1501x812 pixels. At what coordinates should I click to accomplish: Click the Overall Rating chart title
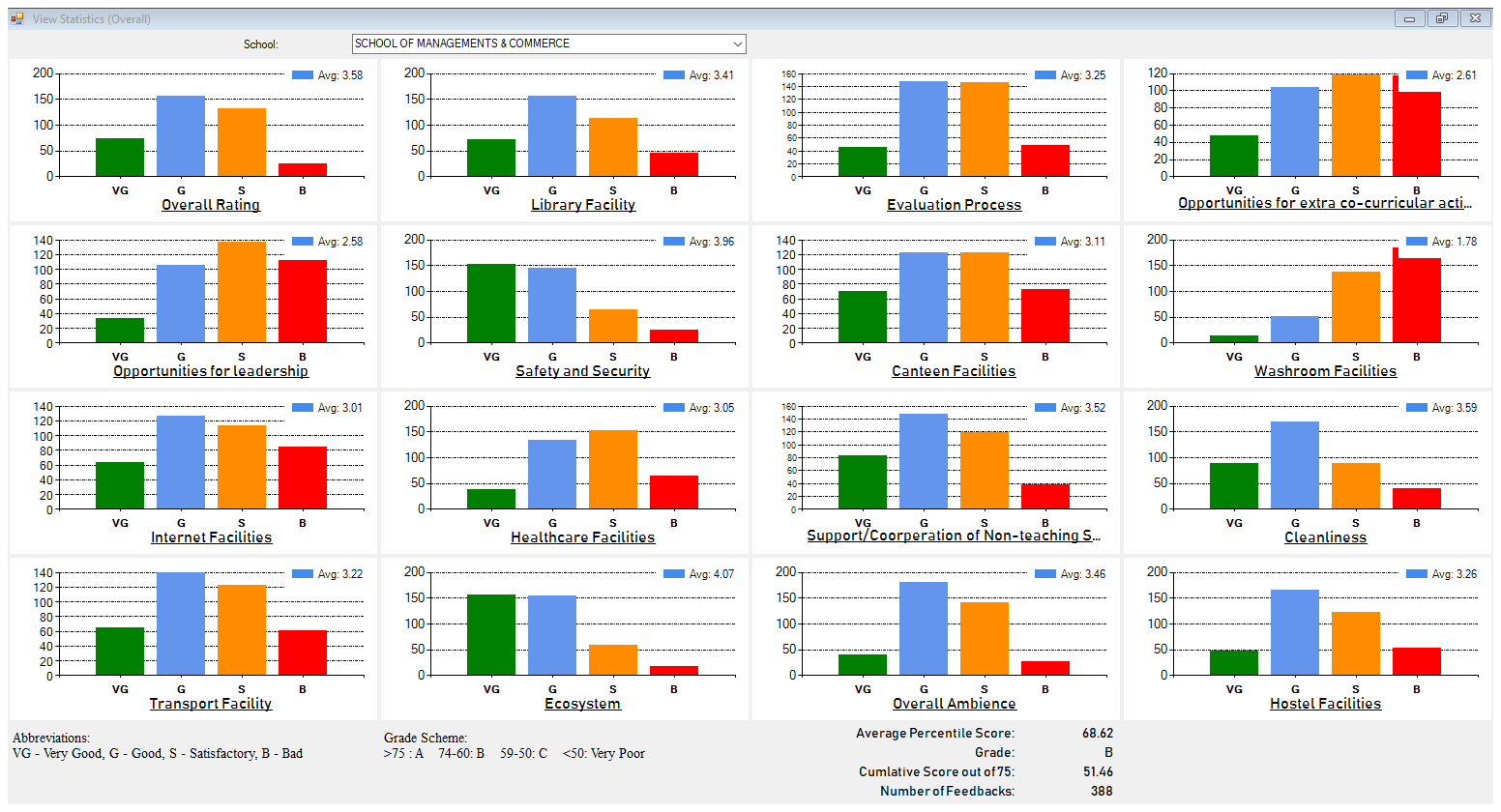(211, 205)
